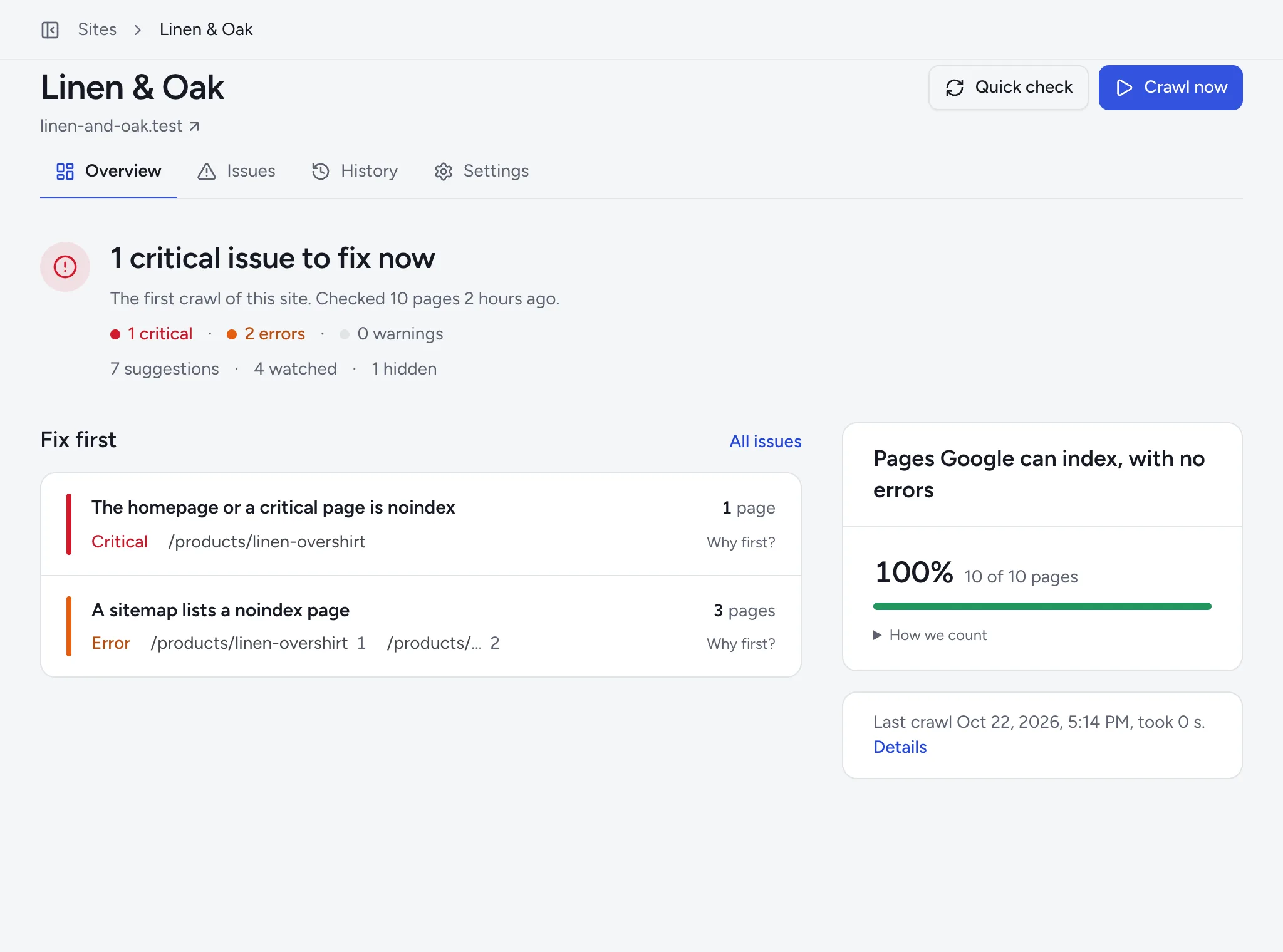Click Why first? on noindex homepage issue
Image resolution: width=1283 pixels, height=952 pixels.
coord(741,542)
